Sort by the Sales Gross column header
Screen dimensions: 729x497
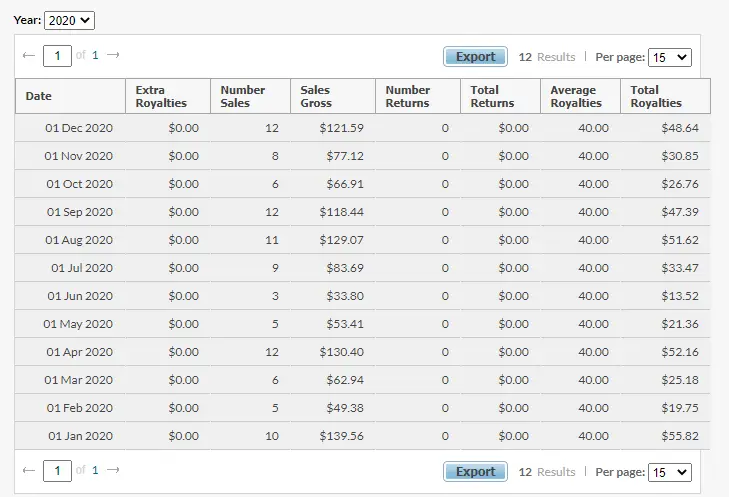coord(333,96)
